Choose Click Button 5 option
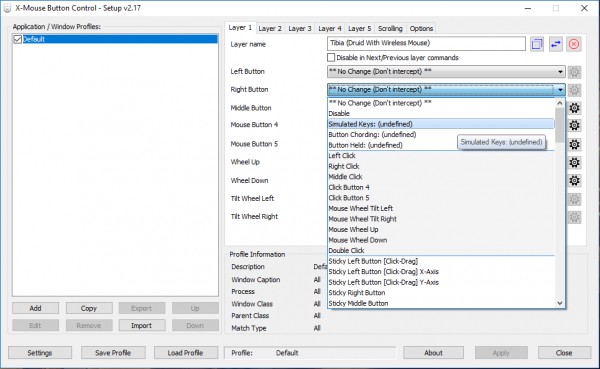The height and width of the screenshot is (369, 600). pyautogui.click(x=441, y=198)
